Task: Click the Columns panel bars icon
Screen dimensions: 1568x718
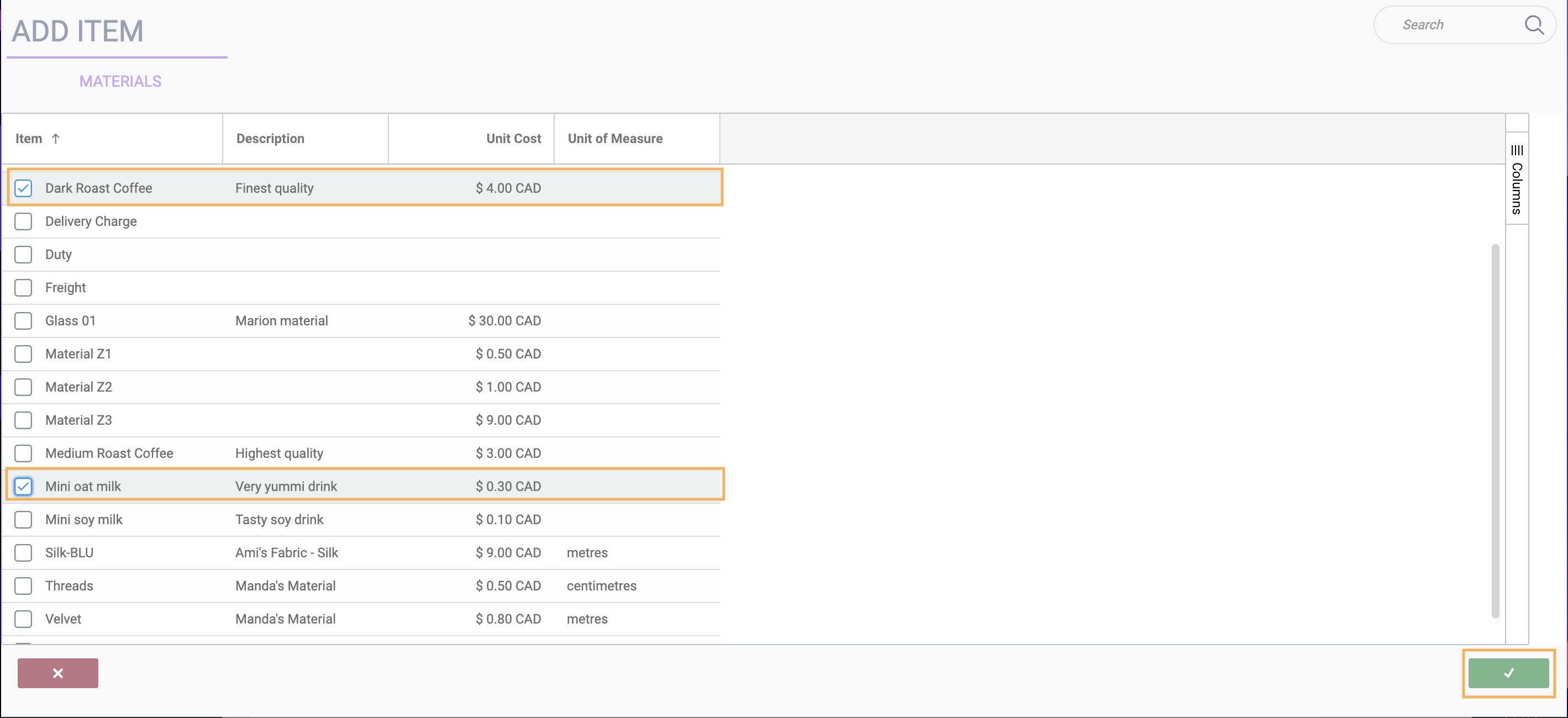Action: (1516, 150)
